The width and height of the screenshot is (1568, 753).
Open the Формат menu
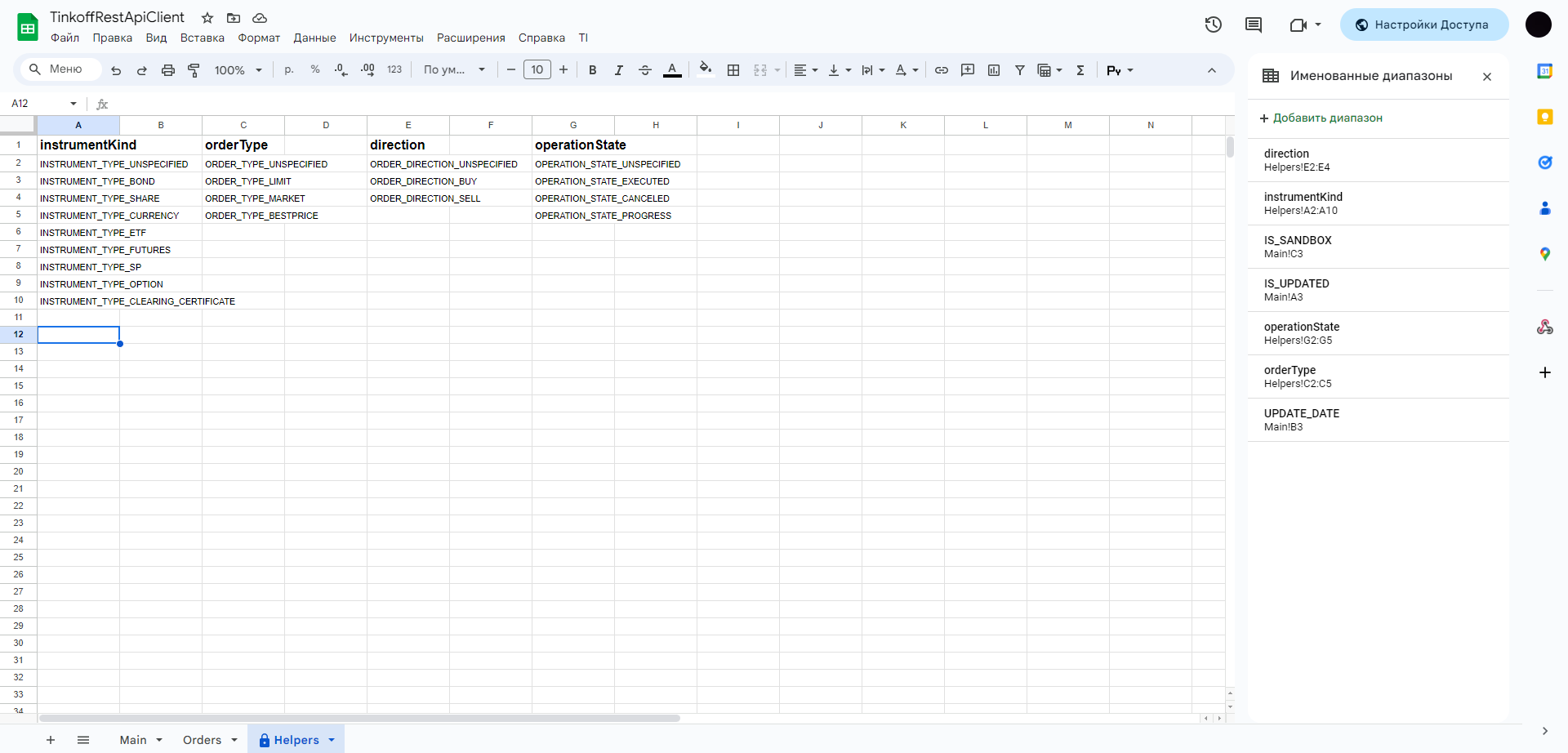coord(259,38)
